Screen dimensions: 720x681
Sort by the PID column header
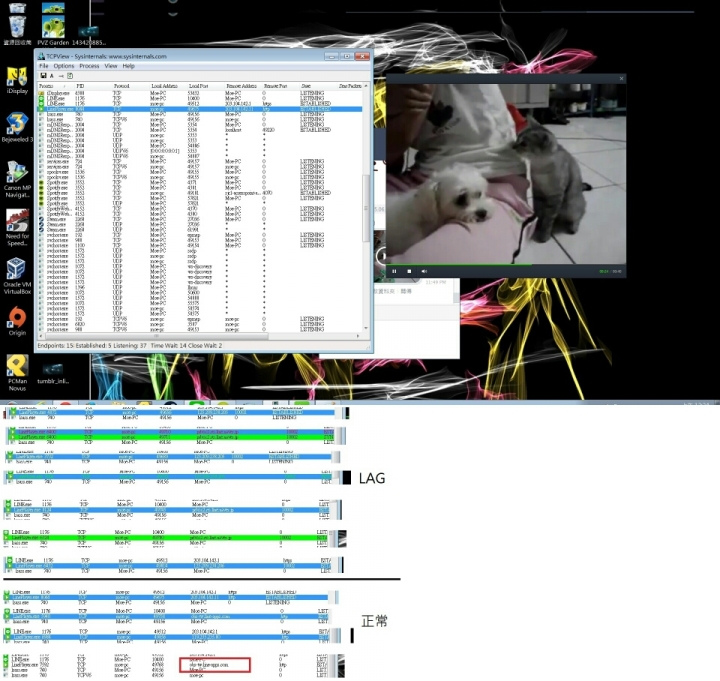(93, 86)
